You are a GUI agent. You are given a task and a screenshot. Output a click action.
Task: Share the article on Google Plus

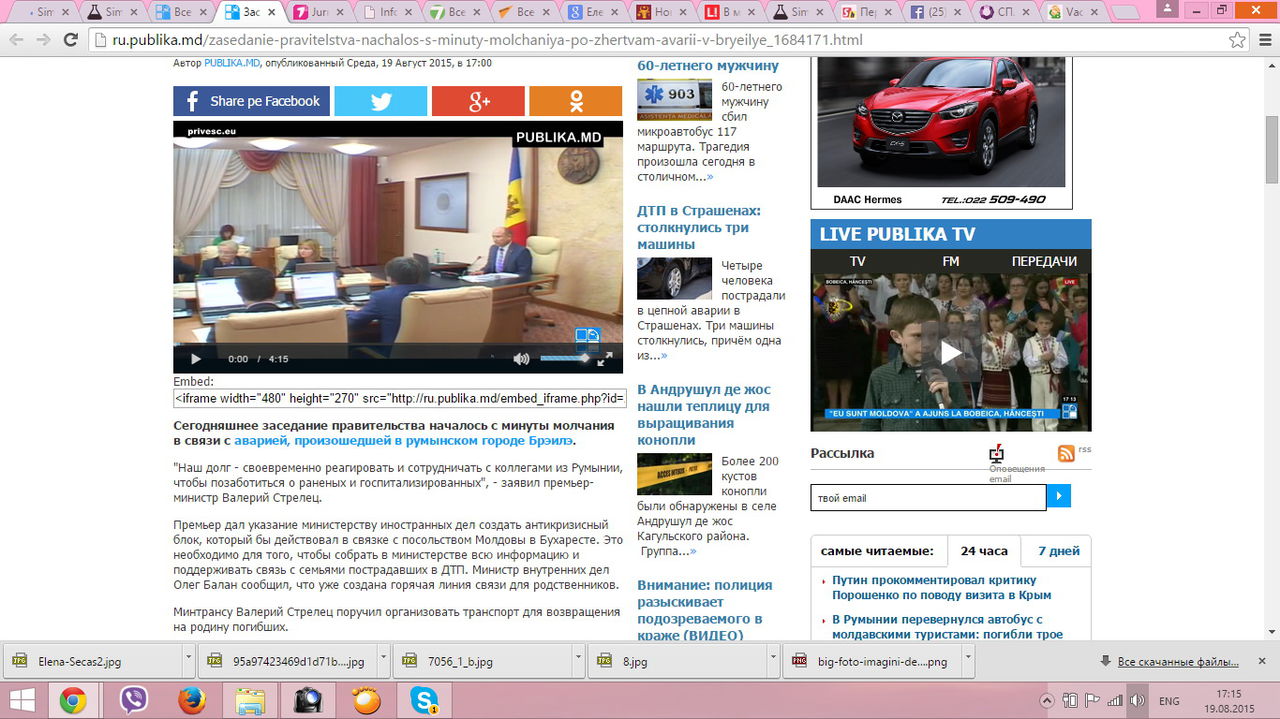(478, 101)
